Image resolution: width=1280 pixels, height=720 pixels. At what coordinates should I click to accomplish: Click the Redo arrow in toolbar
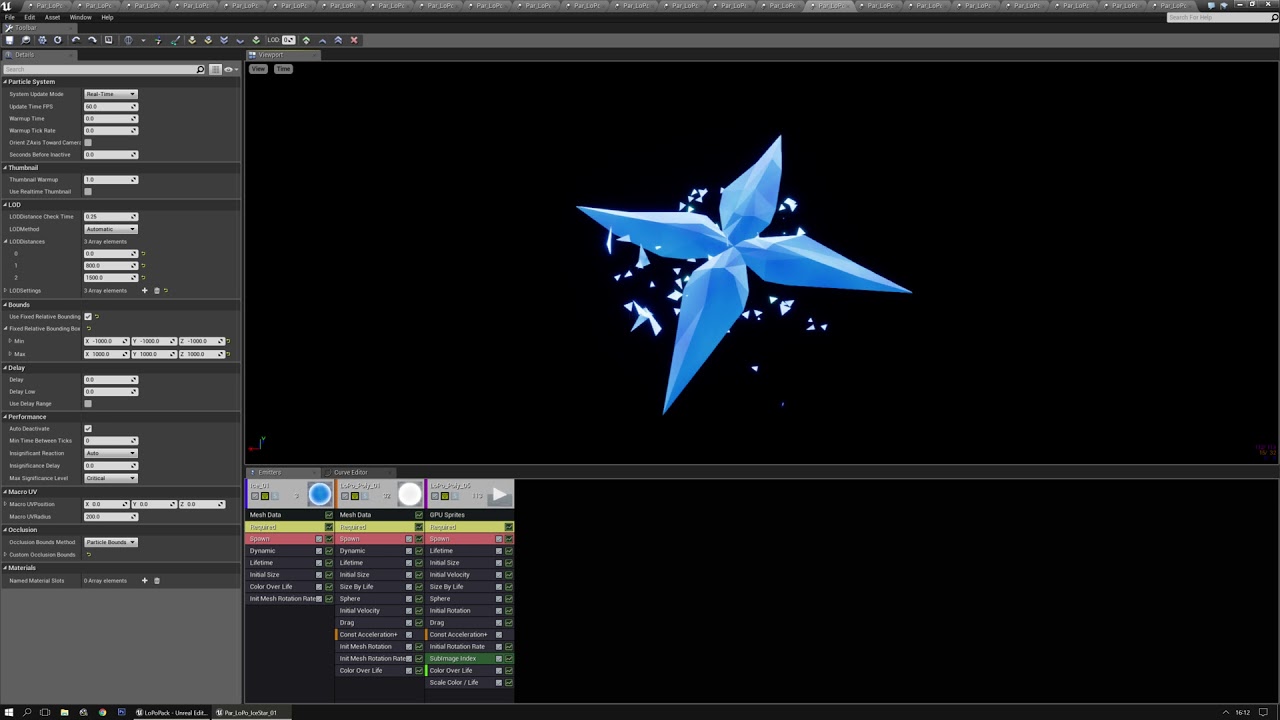(x=92, y=40)
